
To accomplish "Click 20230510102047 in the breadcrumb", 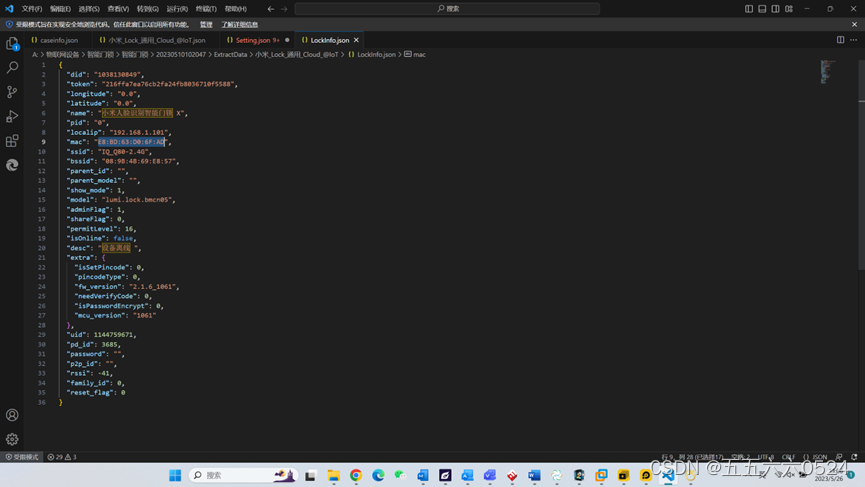I will point(180,55).
